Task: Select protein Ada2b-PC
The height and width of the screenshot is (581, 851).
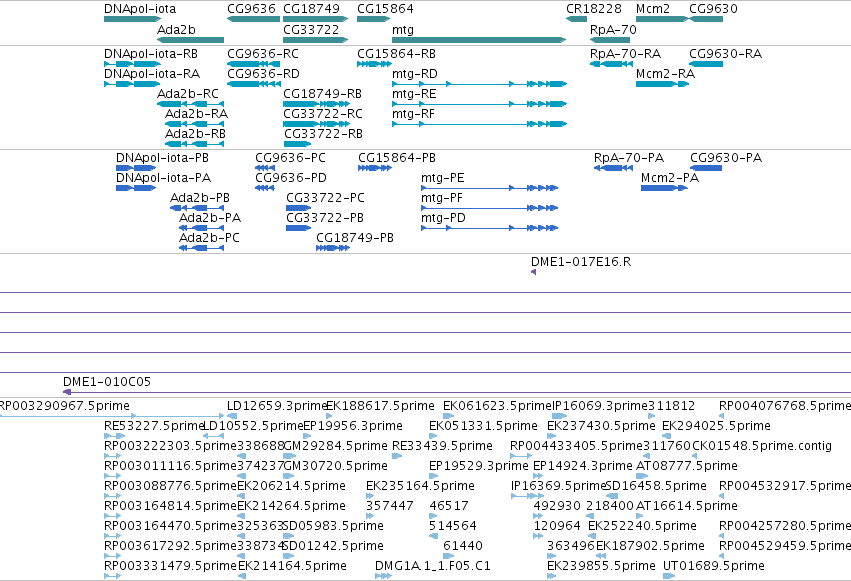Action: (209, 238)
